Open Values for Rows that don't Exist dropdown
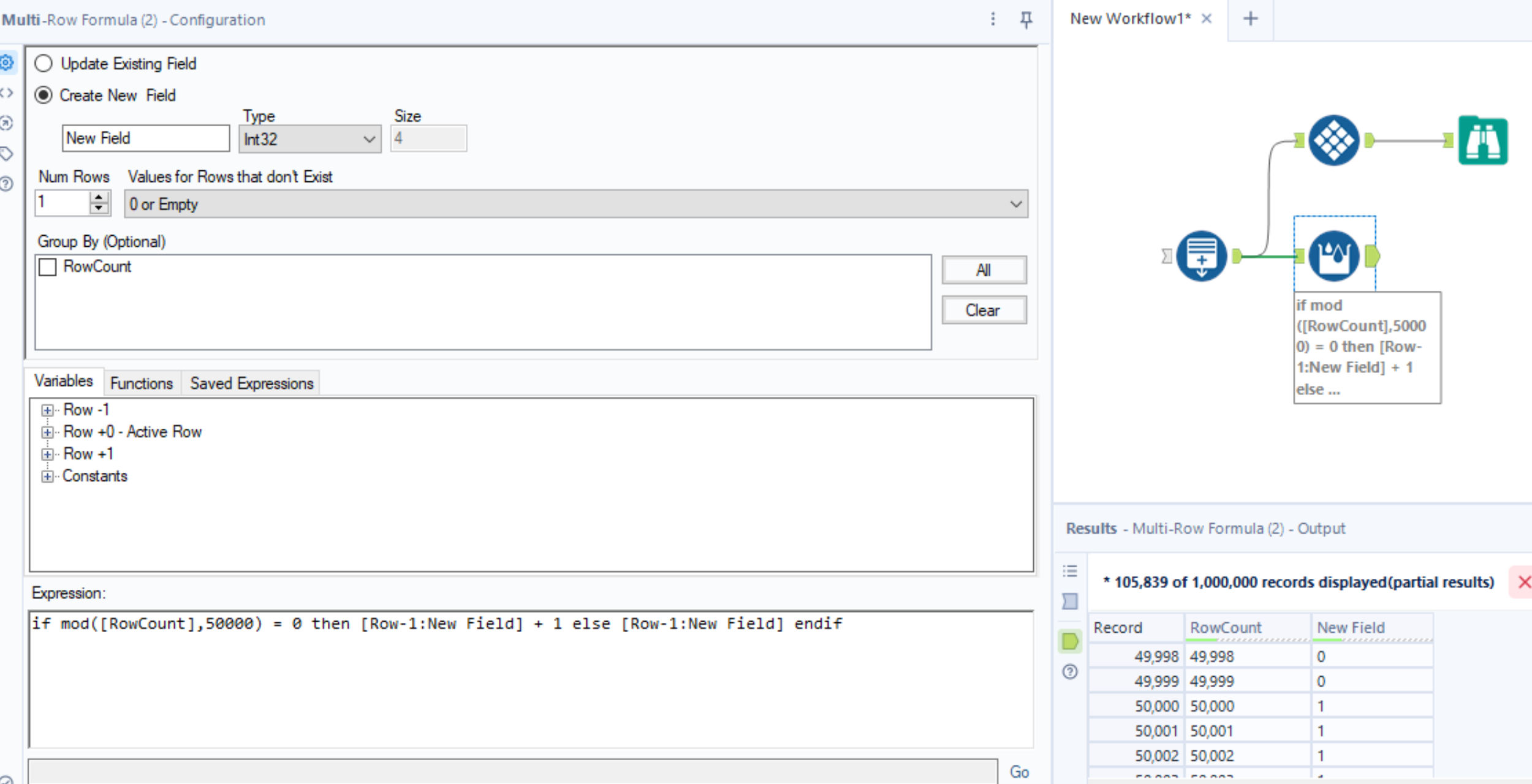Screen dimensions: 1532x784 (x=576, y=204)
